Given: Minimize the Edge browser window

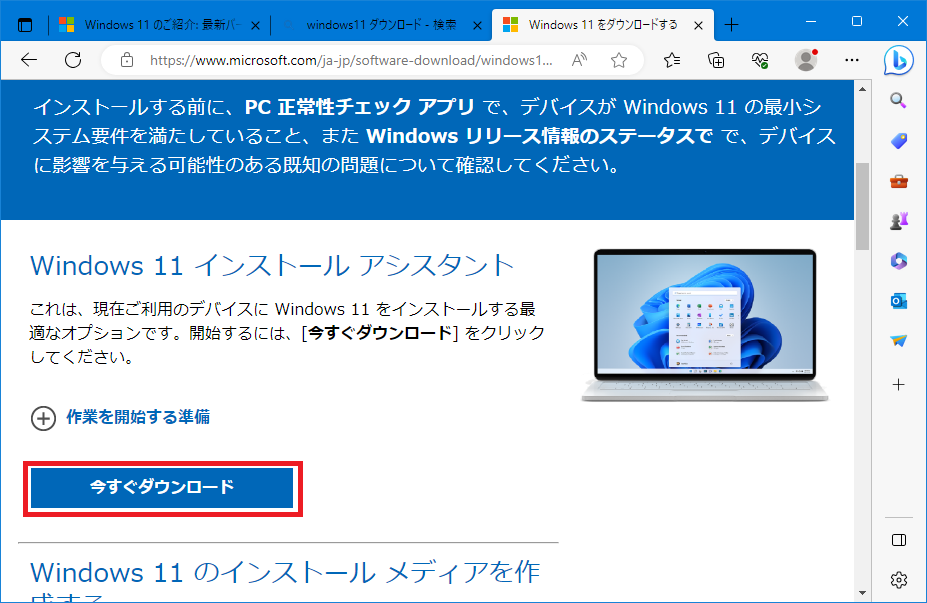Looking at the screenshot, I should pyautogui.click(x=811, y=21).
